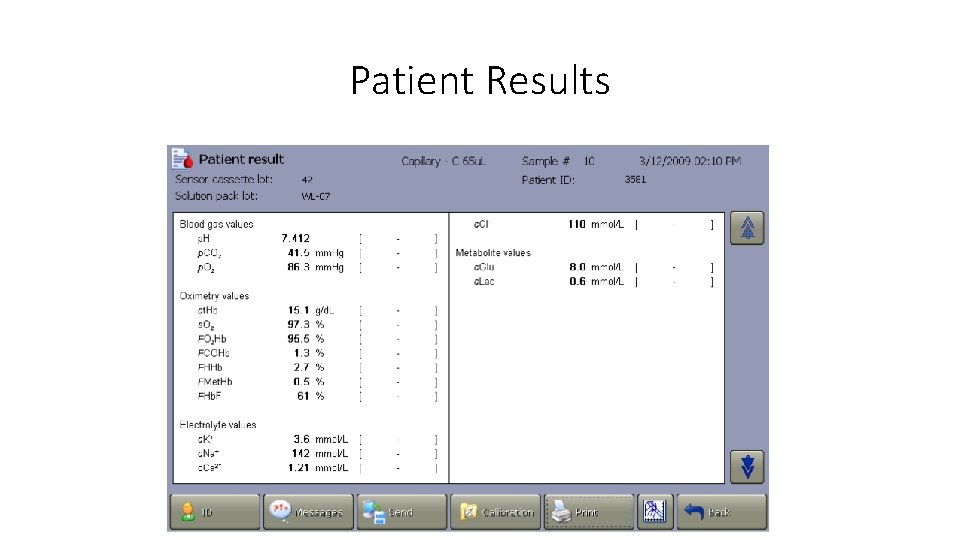The height and width of the screenshot is (540, 960).
Task: Open the ID button
Action: [x=215, y=512]
